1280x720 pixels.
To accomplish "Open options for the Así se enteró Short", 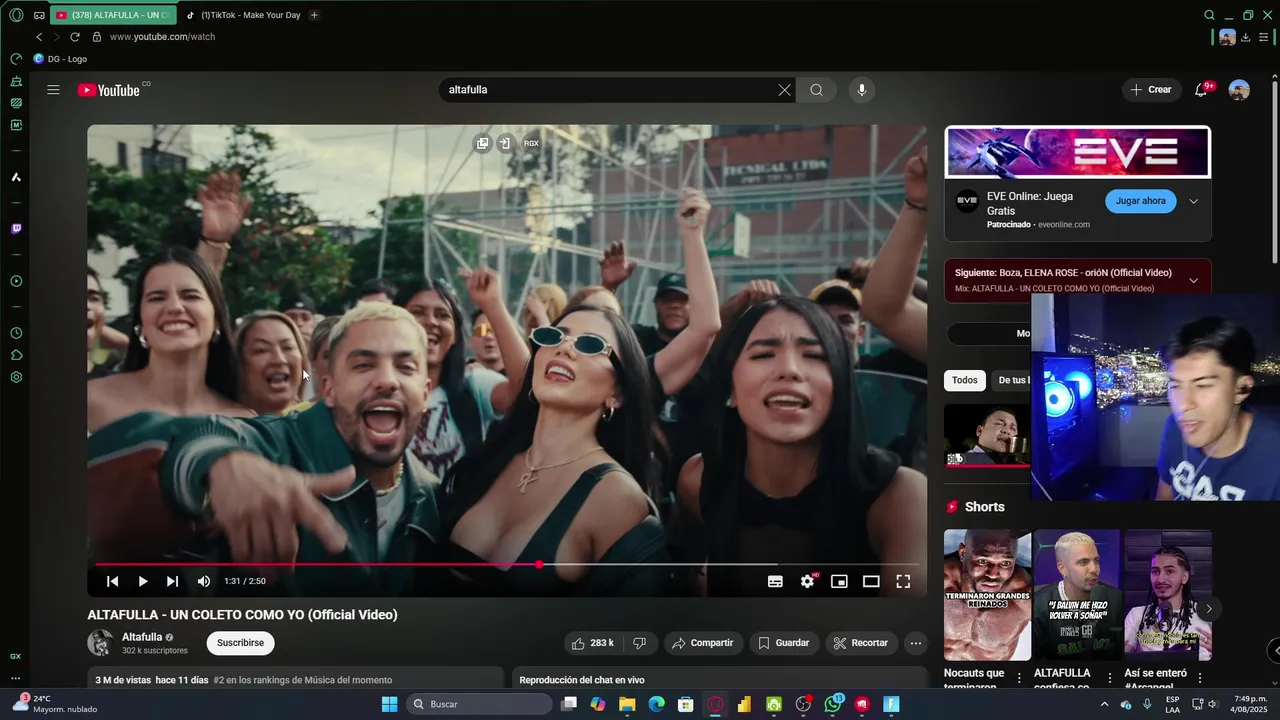I will pos(1199,678).
